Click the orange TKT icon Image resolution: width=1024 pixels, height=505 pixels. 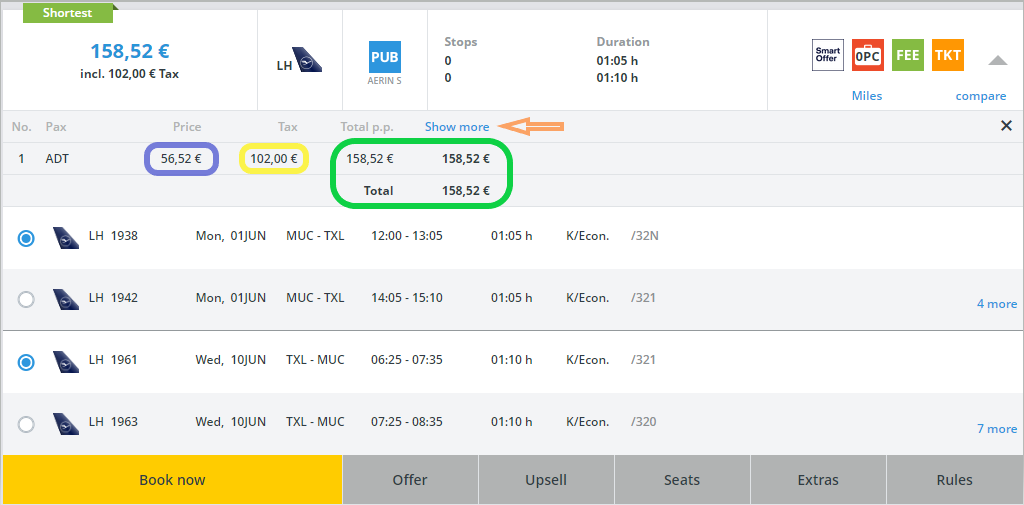tap(947, 56)
